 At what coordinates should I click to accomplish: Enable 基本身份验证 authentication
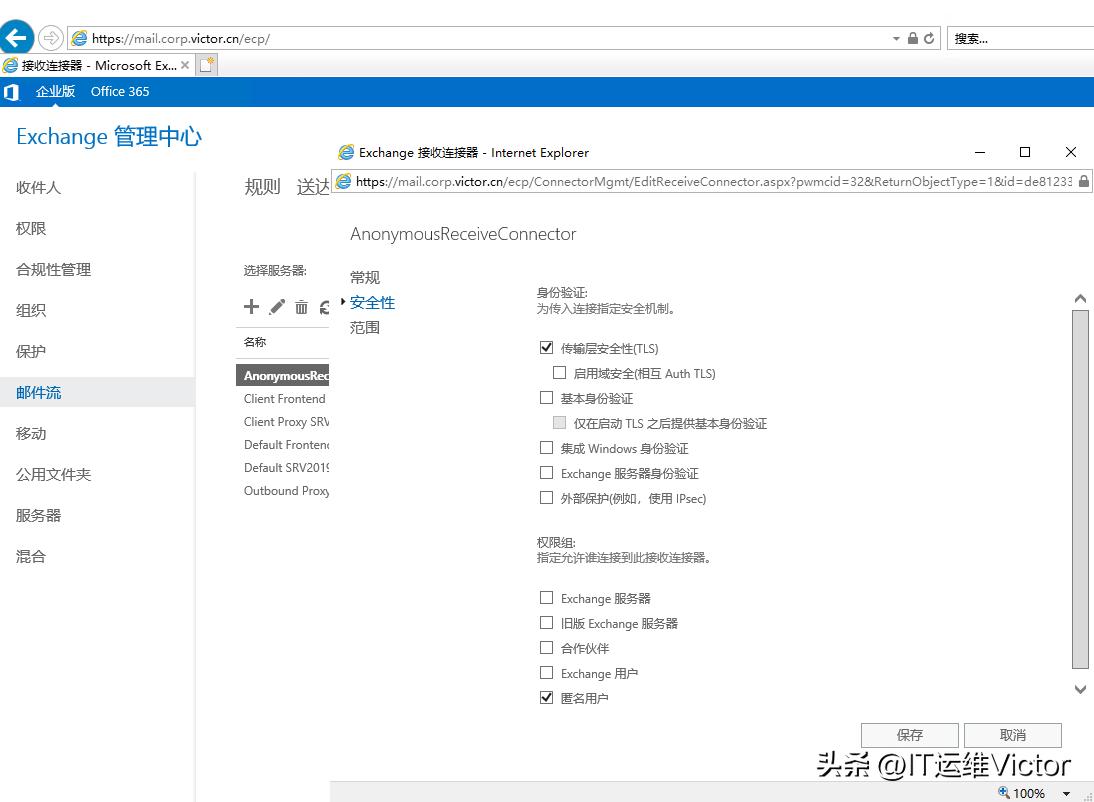[x=546, y=397]
